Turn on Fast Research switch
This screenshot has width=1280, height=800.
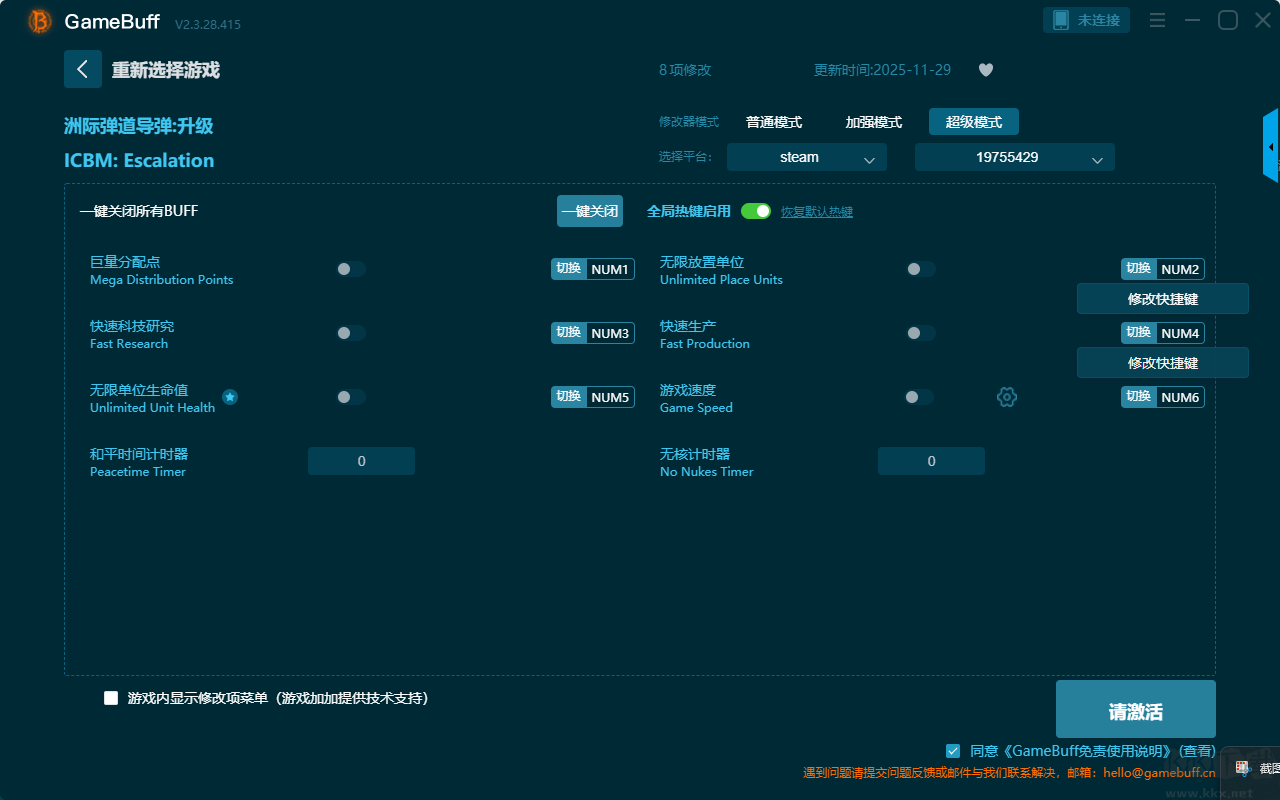tap(351, 333)
